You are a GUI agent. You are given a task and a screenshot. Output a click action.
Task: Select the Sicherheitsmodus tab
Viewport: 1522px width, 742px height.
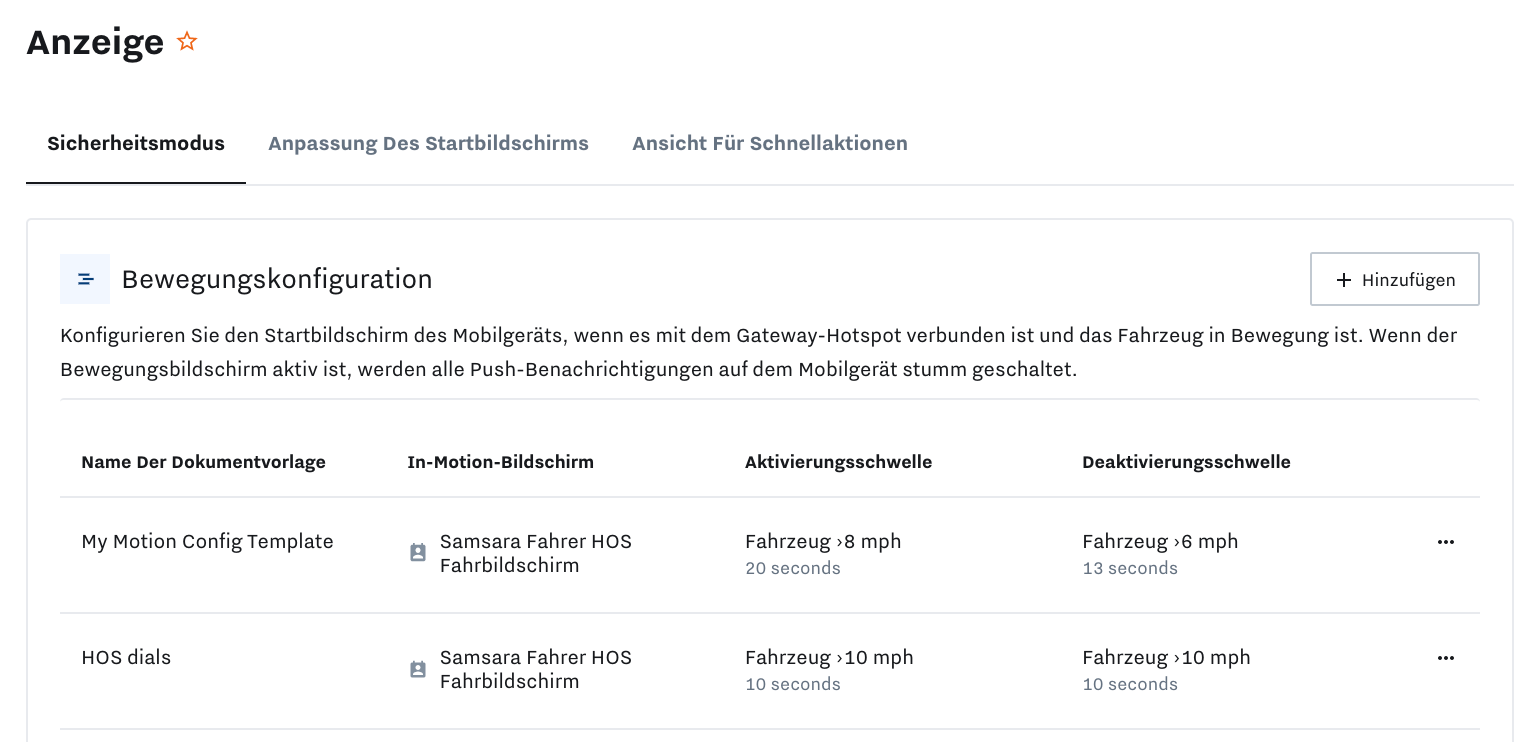pos(136,143)
